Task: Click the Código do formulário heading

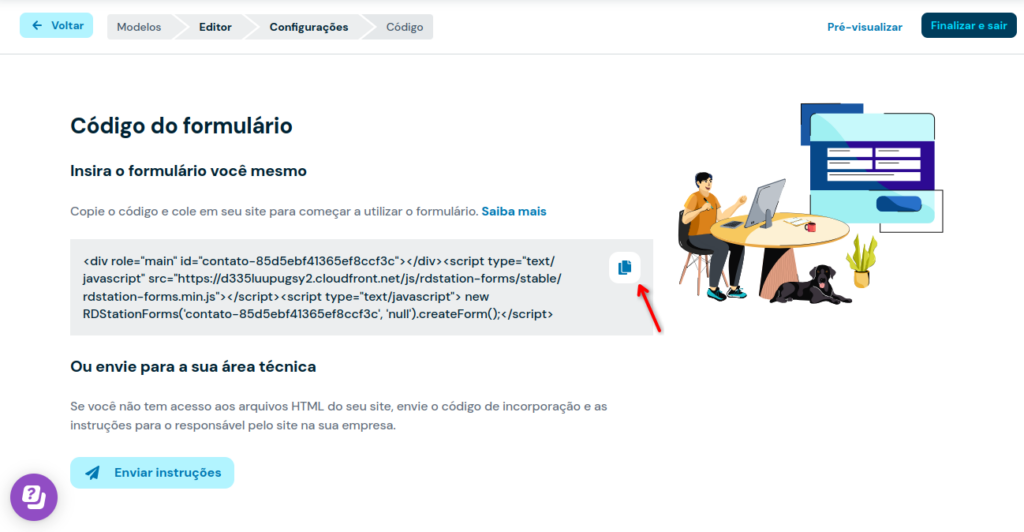Action: 181,126
